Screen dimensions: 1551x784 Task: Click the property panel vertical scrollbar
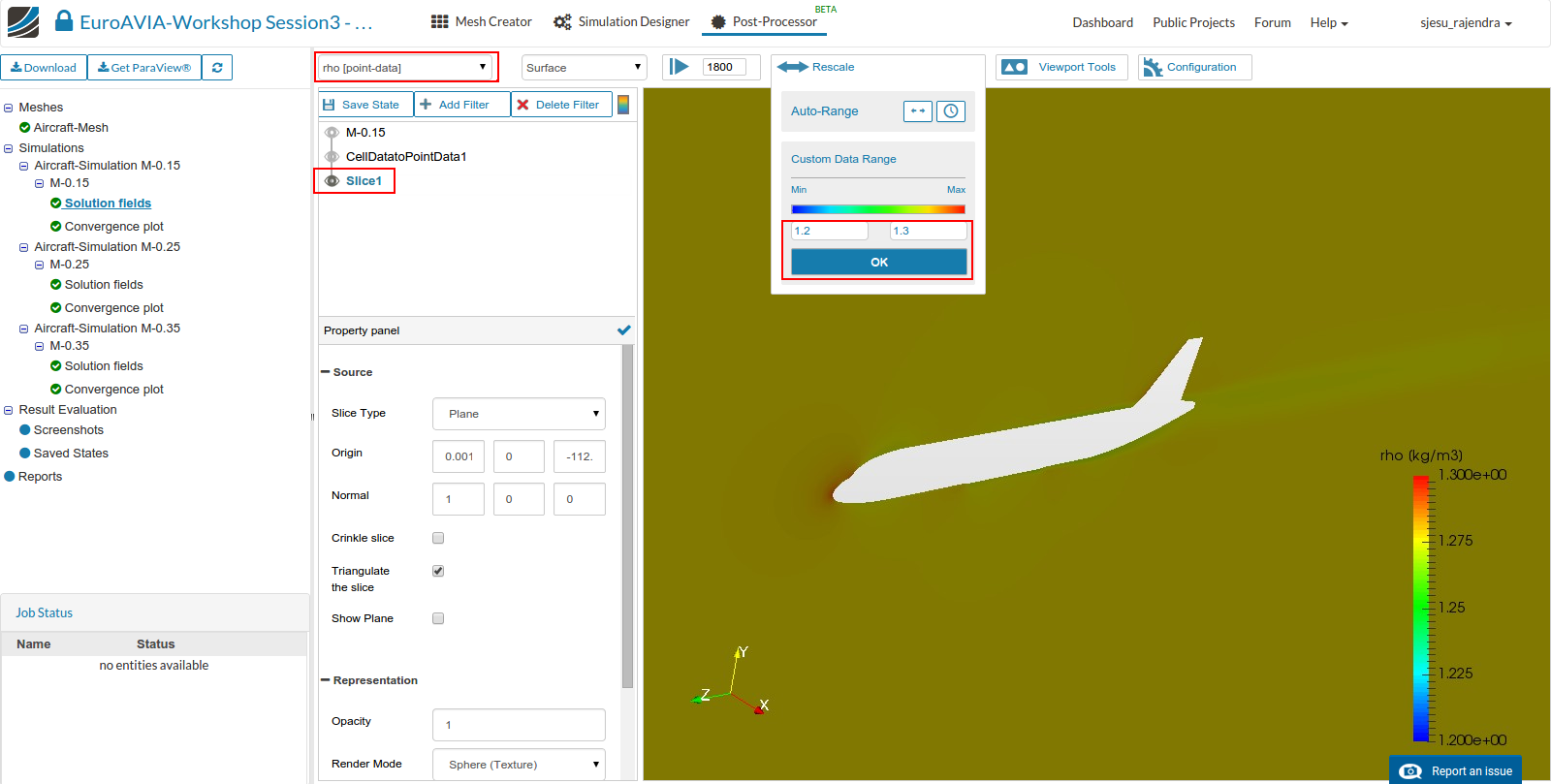point(627,517)
